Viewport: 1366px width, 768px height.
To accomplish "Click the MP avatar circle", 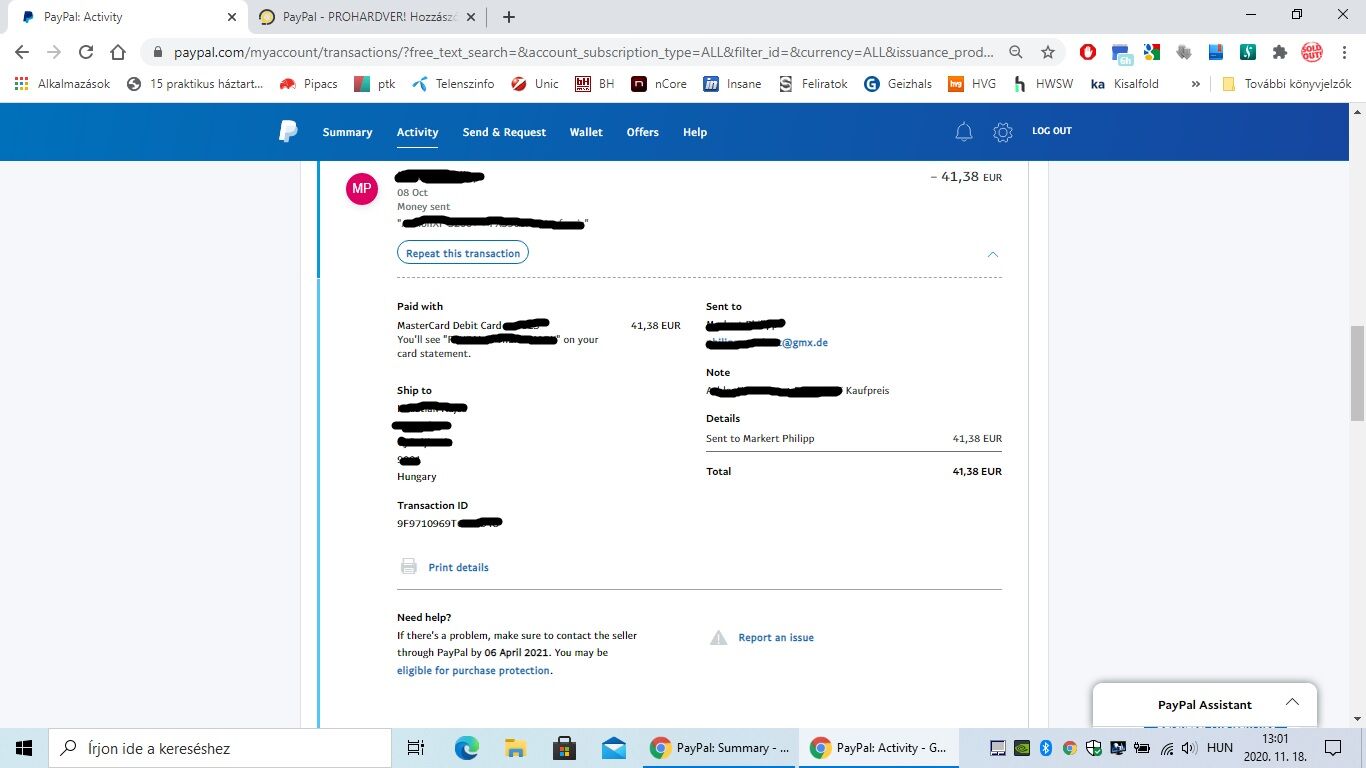I will (361, 188).
